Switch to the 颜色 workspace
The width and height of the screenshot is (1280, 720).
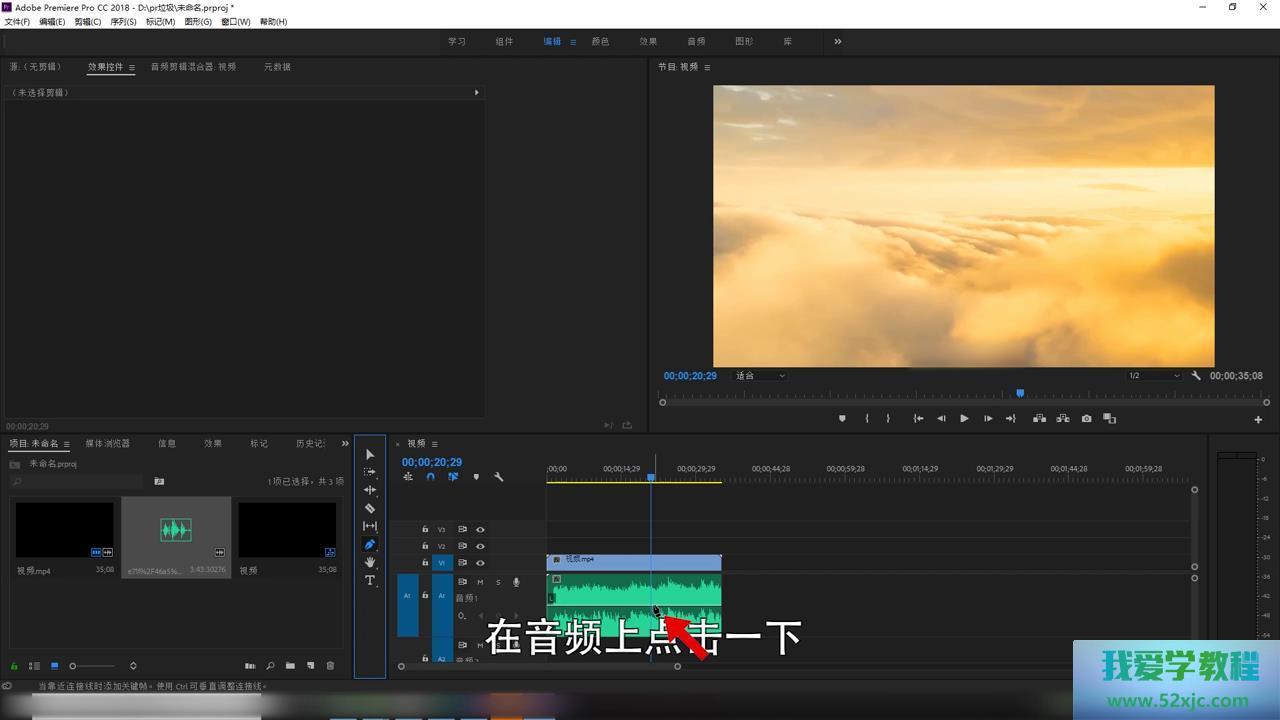(x=600, y=41)
